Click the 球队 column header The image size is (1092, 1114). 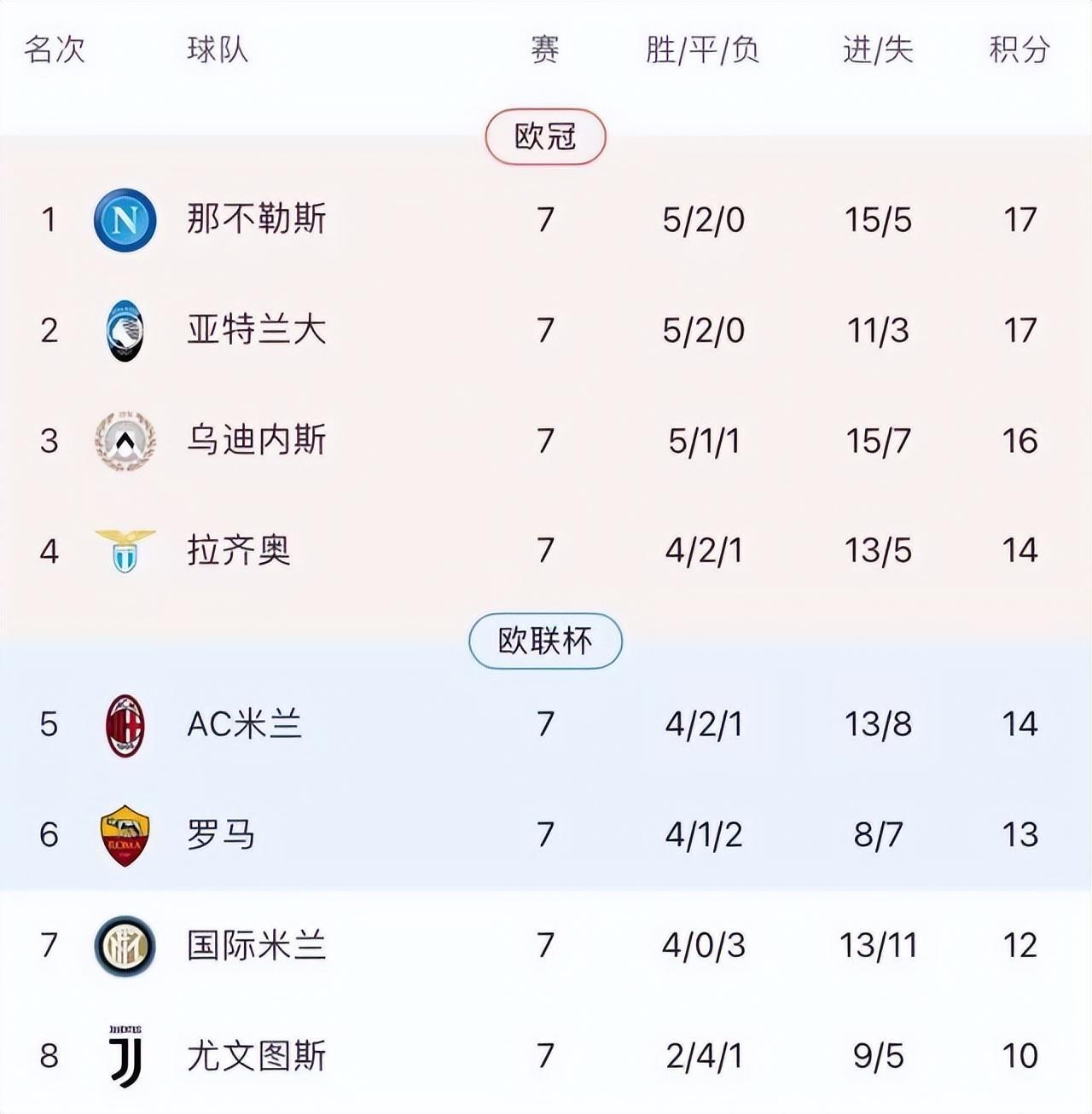(218, 49)
